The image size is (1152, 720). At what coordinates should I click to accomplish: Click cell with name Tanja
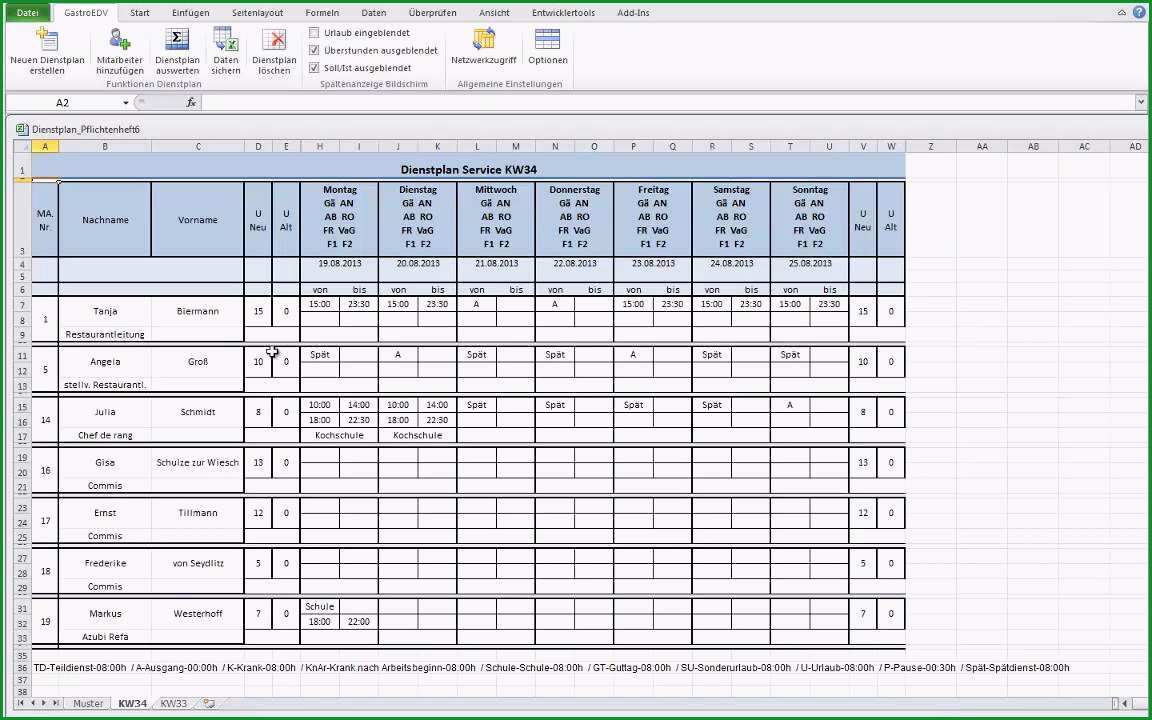tap(105, 311)
